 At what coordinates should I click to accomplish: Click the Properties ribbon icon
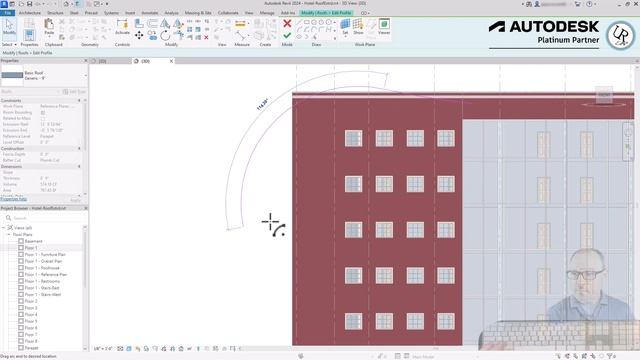[29, 35]
